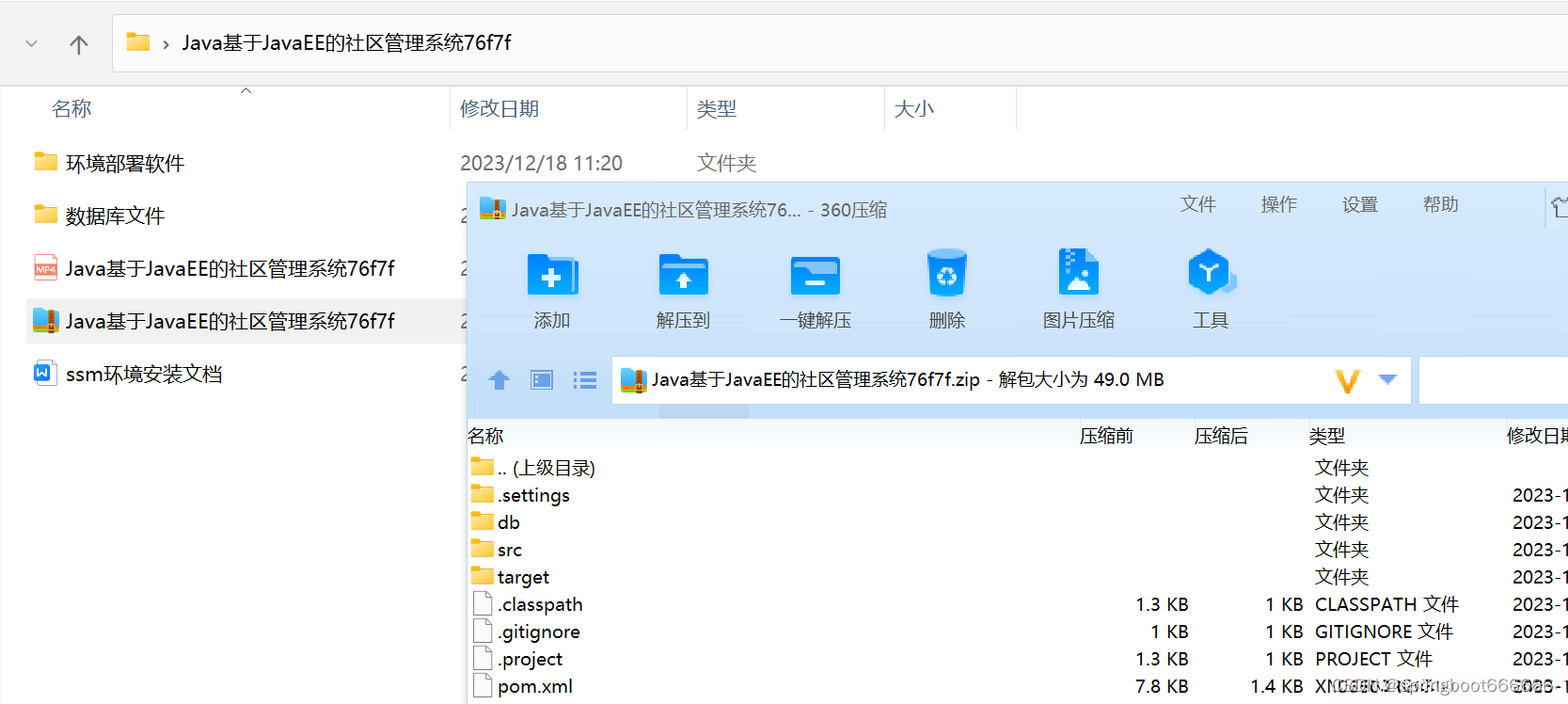Click the folder icon in Explorer address bar
Image resolution: width=1568 pixels, height=704 pixels.
[x=138, y=42]
